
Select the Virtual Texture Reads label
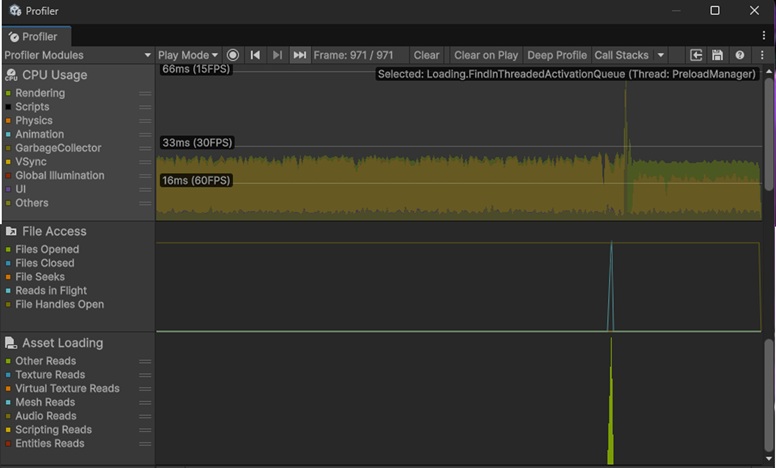[67, 388]
